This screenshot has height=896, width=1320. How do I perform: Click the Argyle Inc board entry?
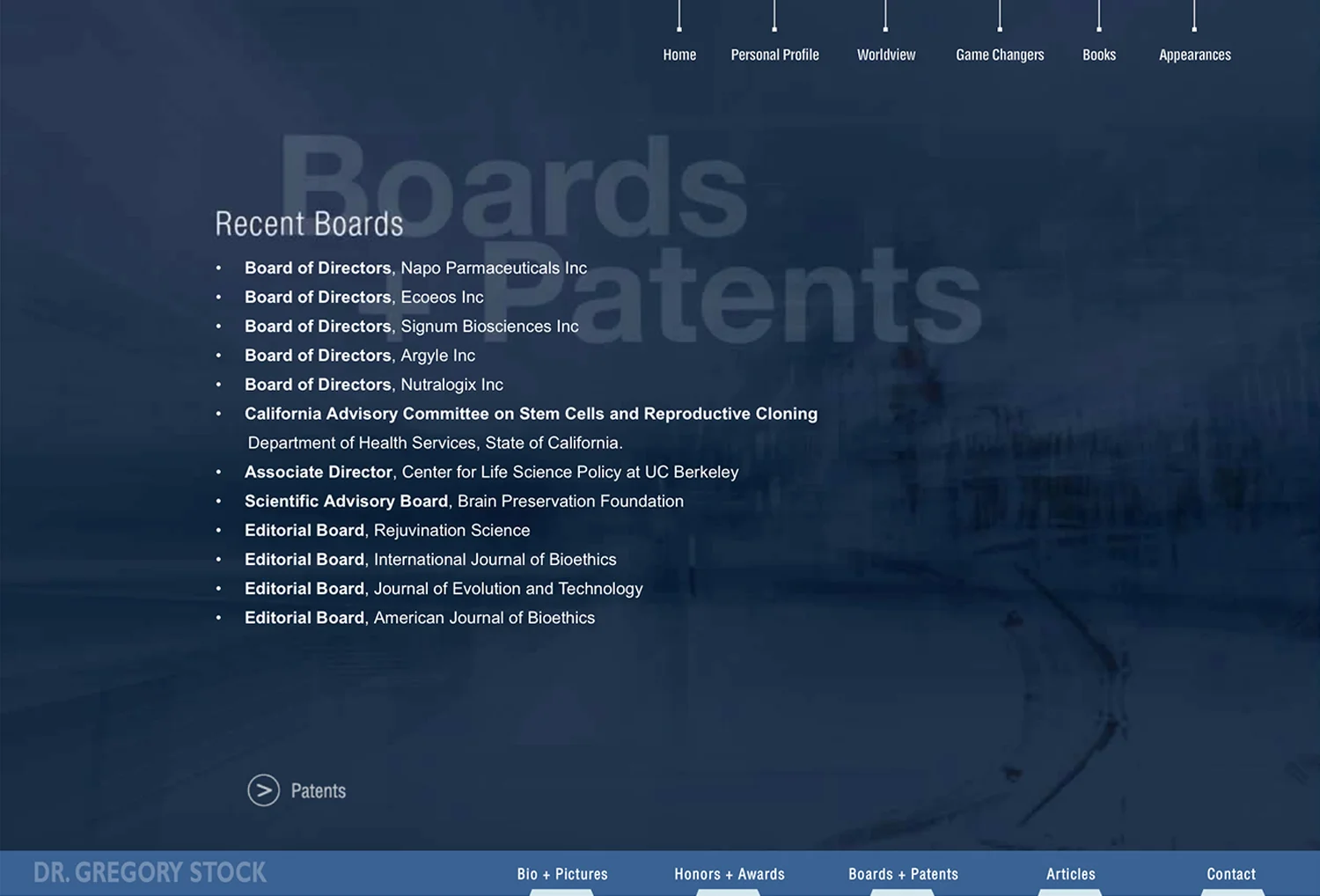point(360,355)
